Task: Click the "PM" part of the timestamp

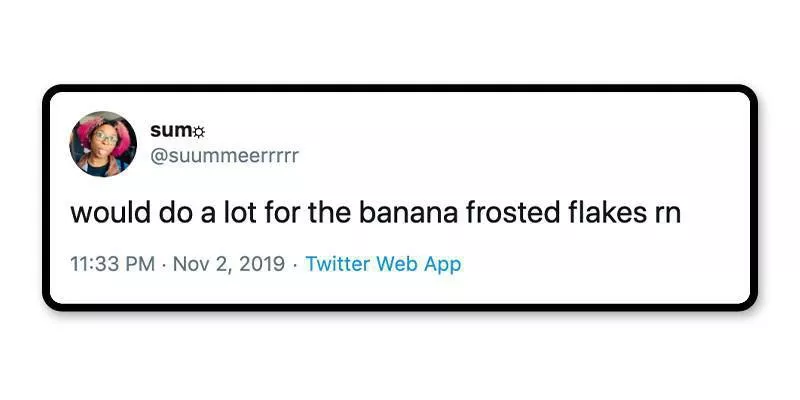Action: pyautogui.click(x=139, y=265)
